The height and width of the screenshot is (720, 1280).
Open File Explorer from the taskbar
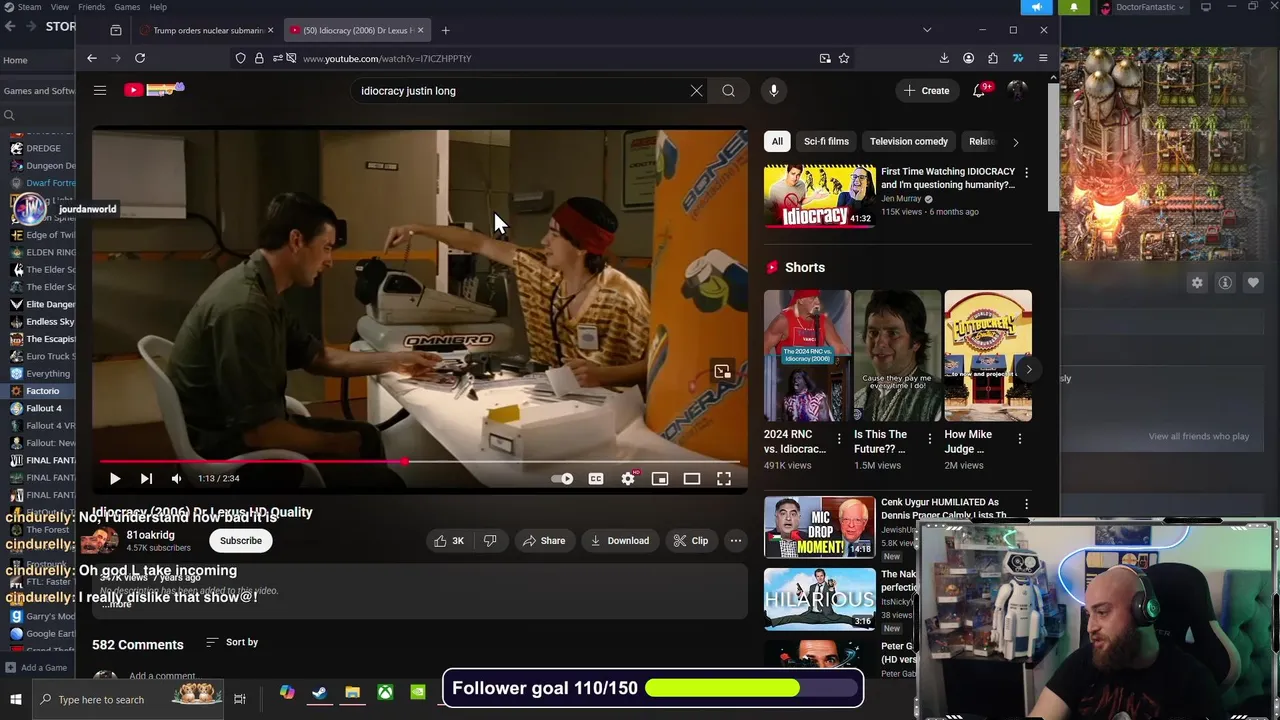pos(352,692)
